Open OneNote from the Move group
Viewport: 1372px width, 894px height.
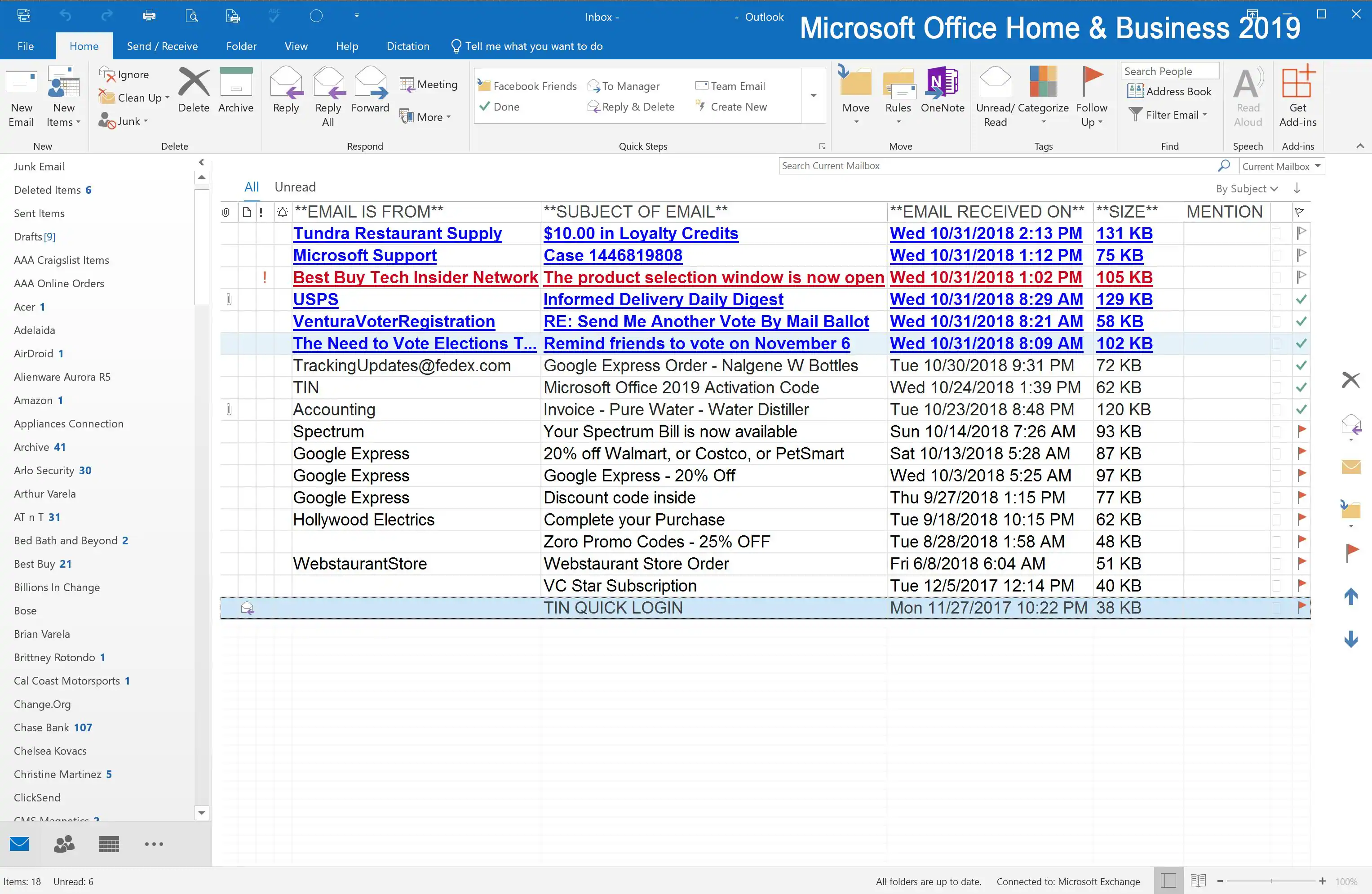point(942,84)
